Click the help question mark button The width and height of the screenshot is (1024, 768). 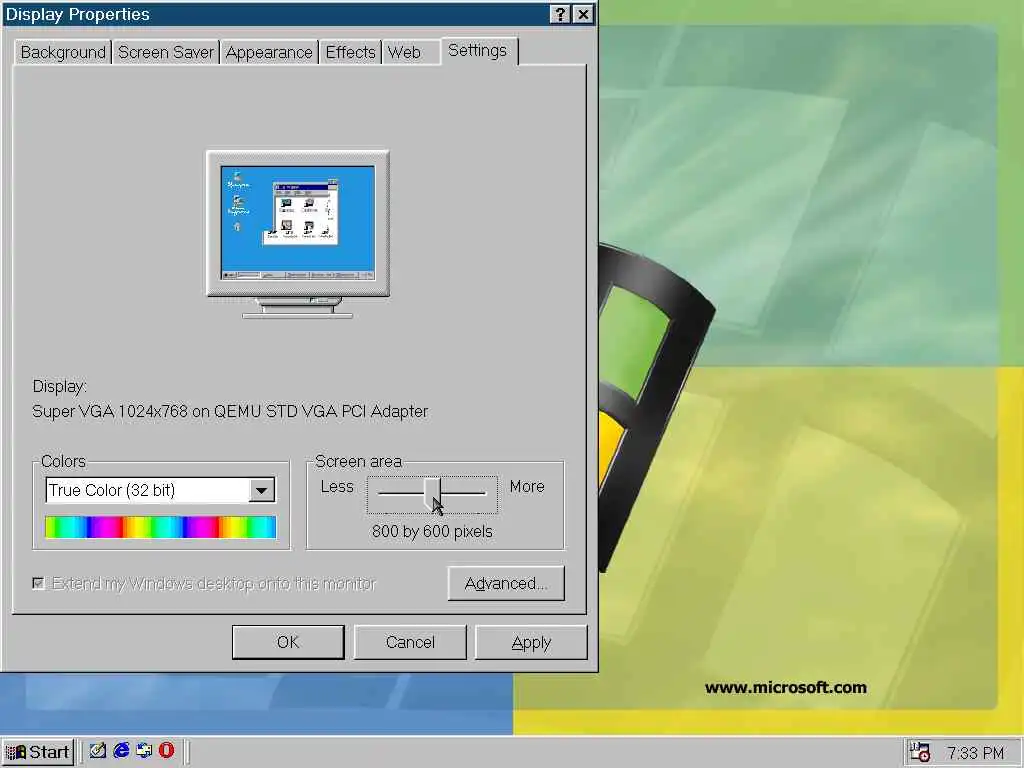pos(560,14)
